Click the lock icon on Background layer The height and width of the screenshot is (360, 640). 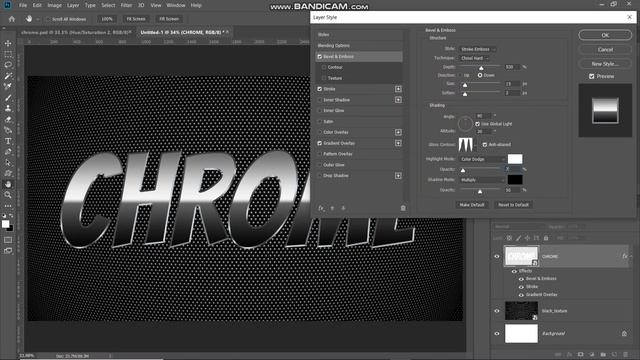point(624,333)
